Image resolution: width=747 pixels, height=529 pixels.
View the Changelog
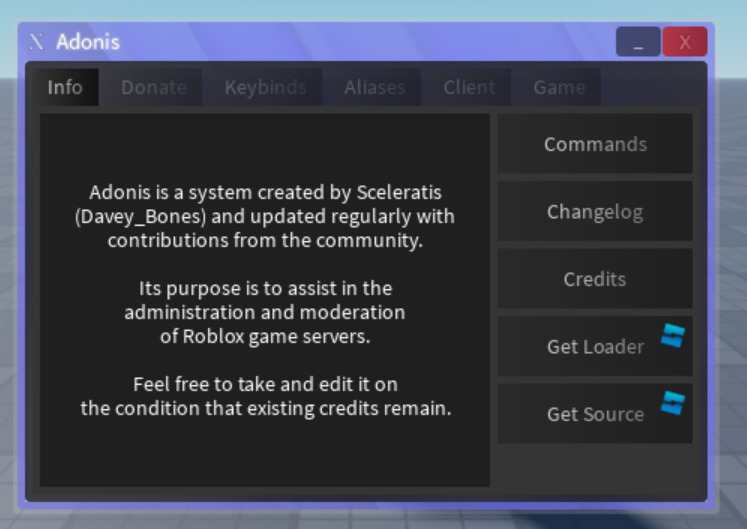click(x=595, y=211)
